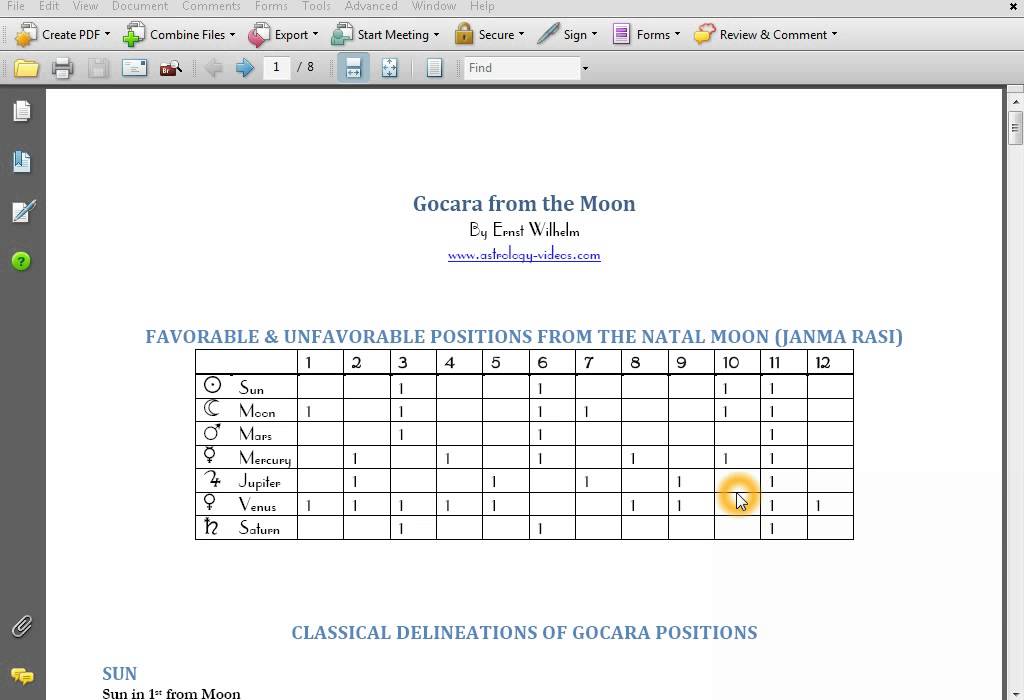Click the email envelope icon
The image size is (1024, 700).
[135, 68]
